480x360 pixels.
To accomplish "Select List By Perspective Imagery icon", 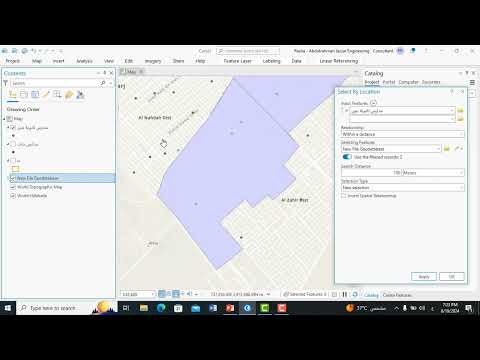I will pos(80,95).
